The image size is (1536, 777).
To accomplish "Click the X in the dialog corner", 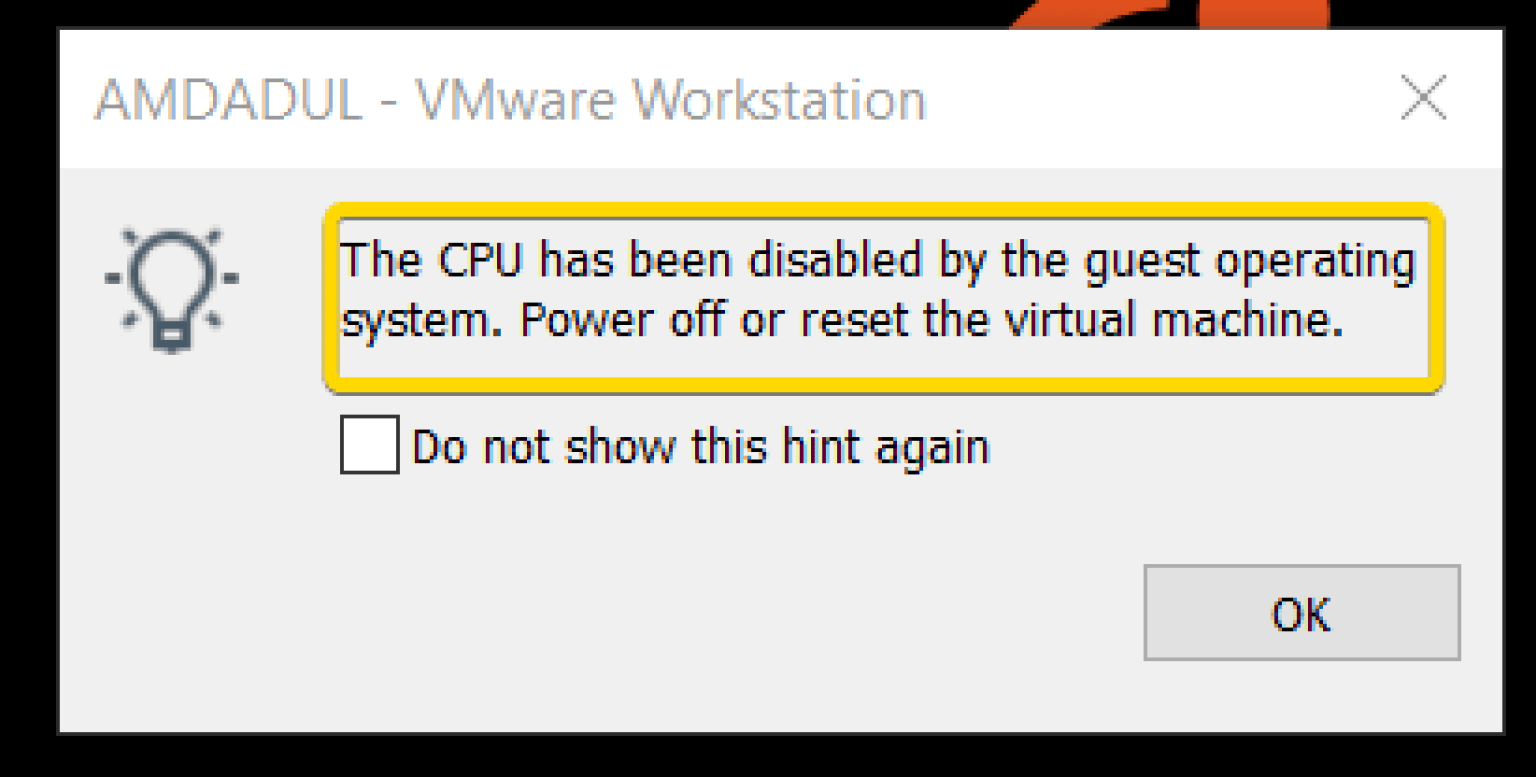I will [x=1424, y=98].
